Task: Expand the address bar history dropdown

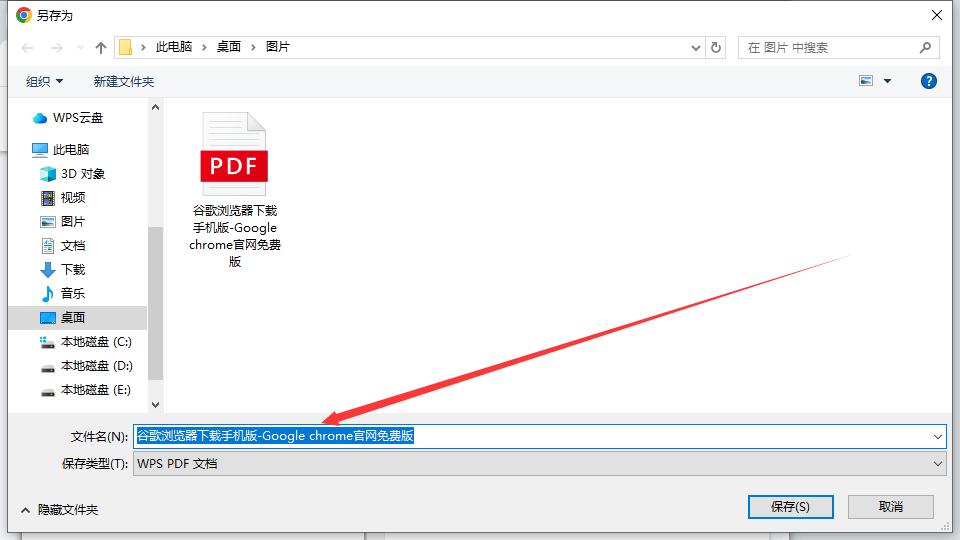Action: (696, 48)
